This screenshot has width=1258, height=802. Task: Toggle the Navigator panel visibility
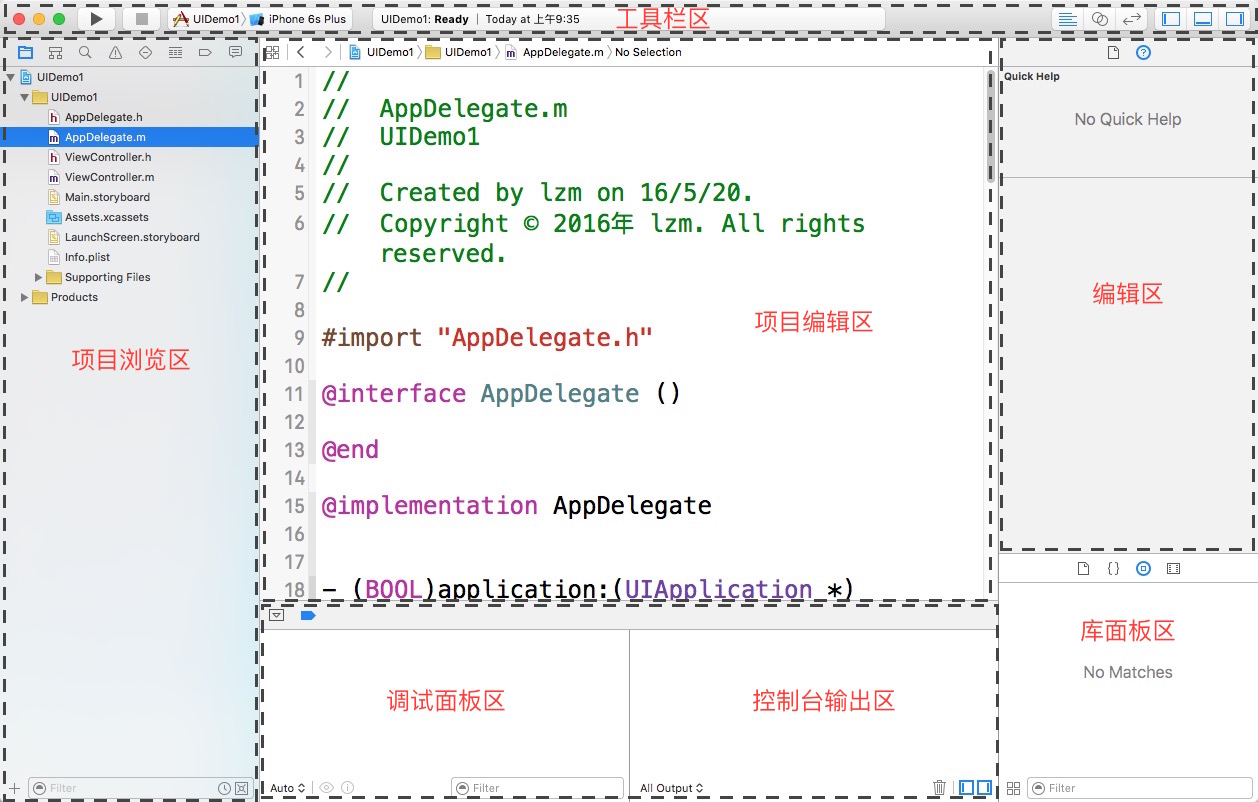coord(1171,17)
